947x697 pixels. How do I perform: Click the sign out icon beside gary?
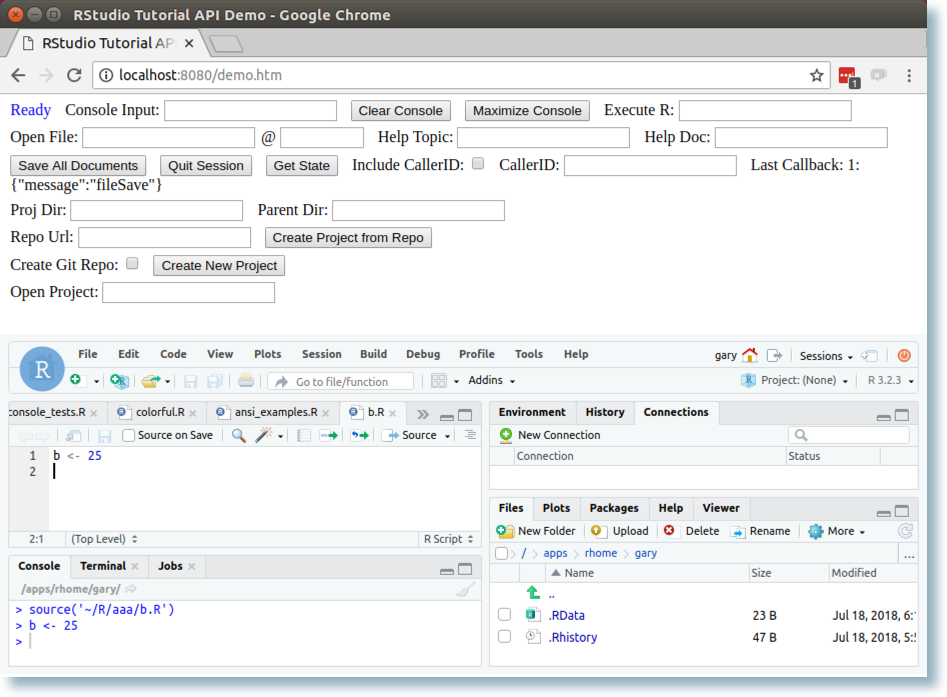pyautogui.click(x=774, y=356)
